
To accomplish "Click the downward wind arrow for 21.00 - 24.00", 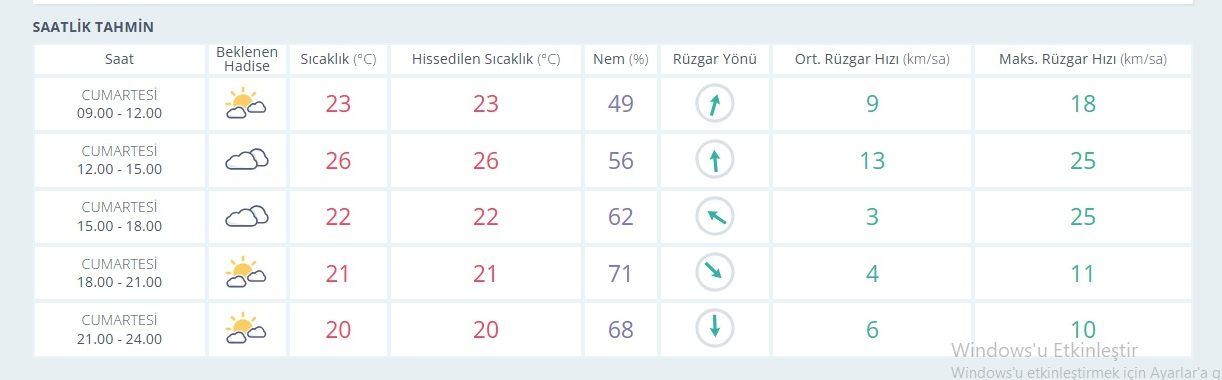I will tap(715, 328).
